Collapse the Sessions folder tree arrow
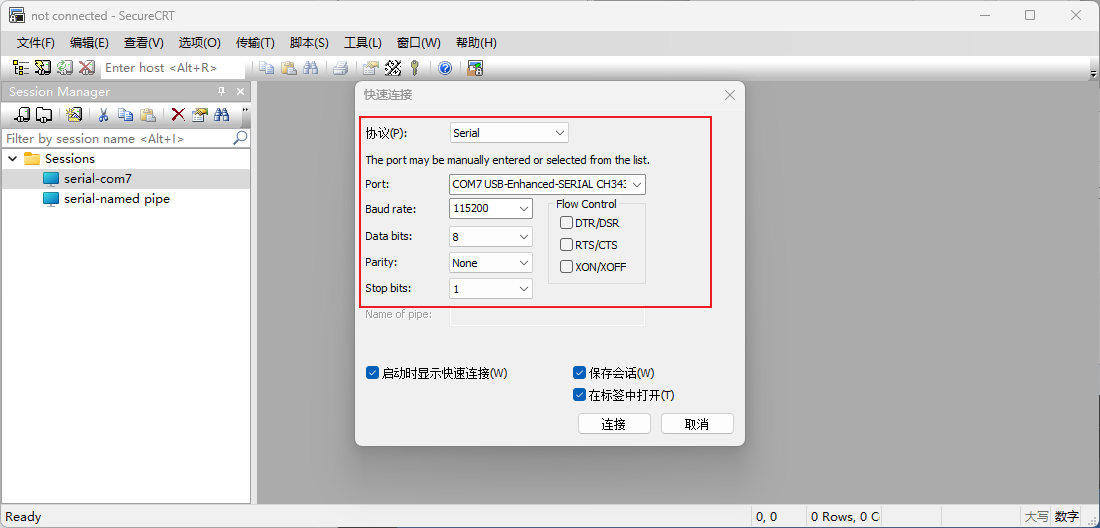This screenshot has height=528, width=1100. click(13, 158)
